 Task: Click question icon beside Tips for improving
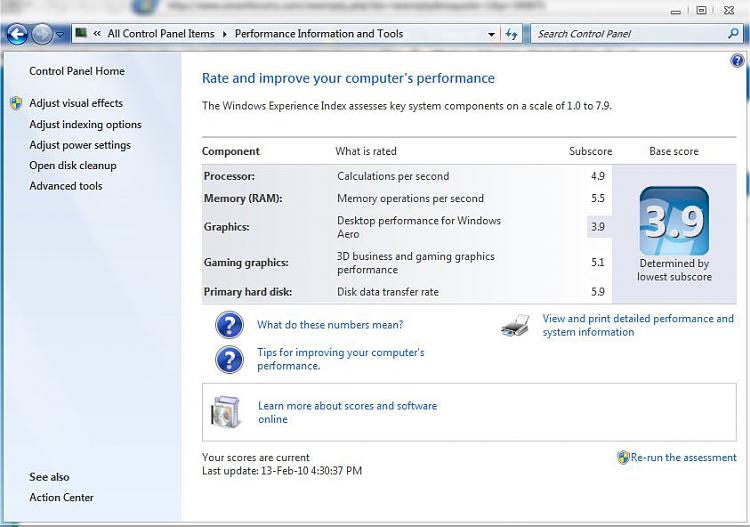tap(230, 359)
